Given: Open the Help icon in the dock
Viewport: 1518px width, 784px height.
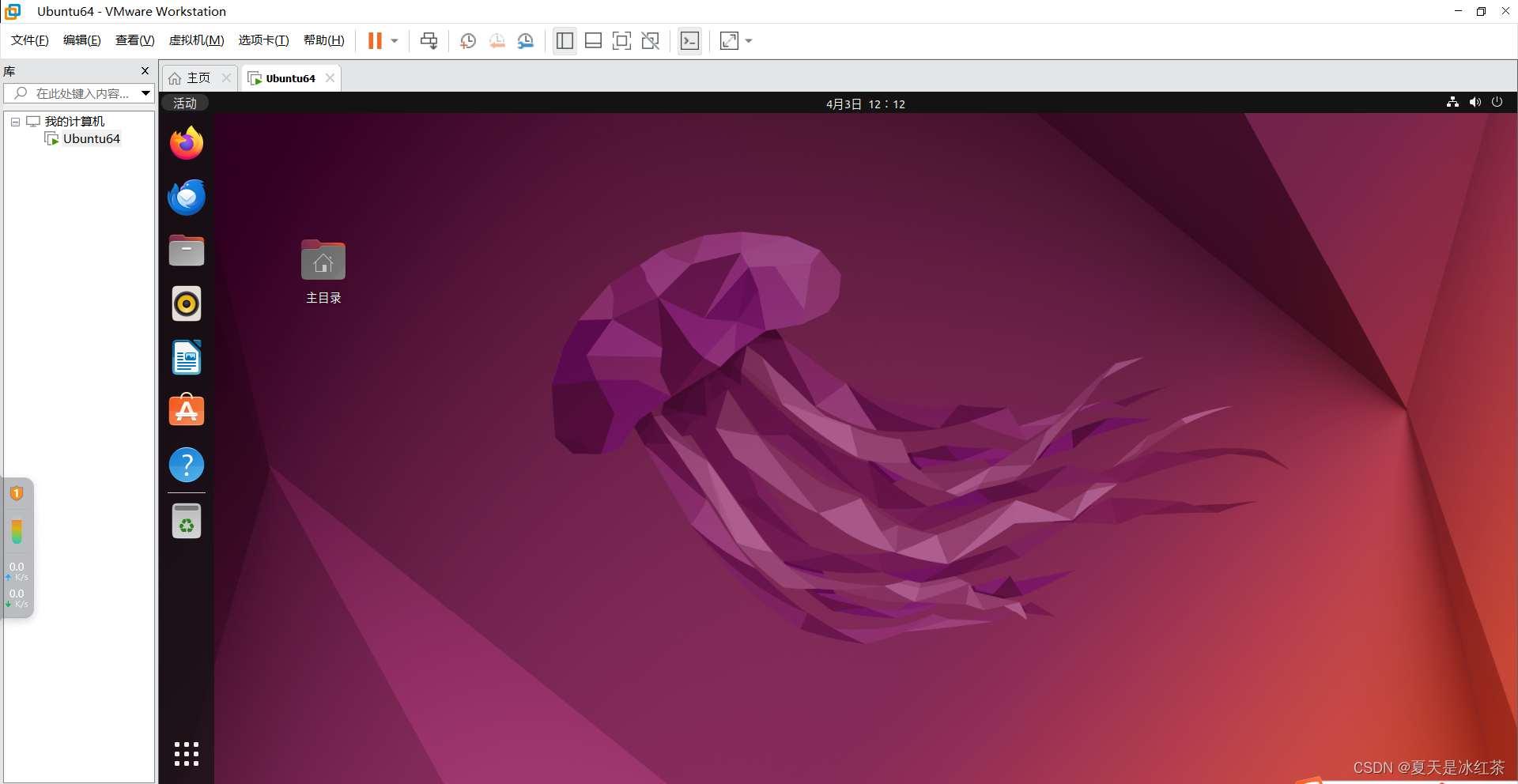Looking at the screenshot, I should point(187,465).
